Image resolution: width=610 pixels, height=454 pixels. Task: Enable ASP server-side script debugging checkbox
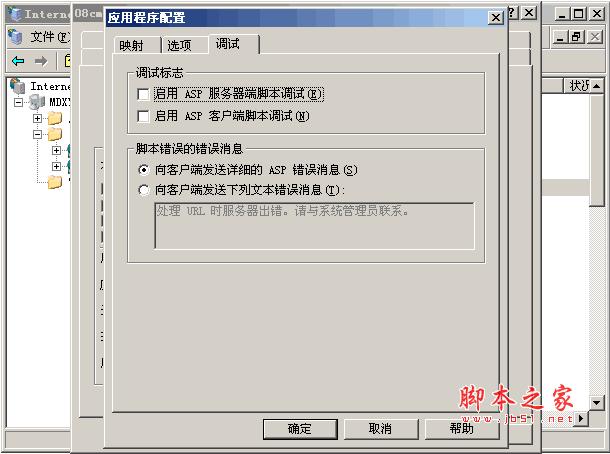point(143,94)
